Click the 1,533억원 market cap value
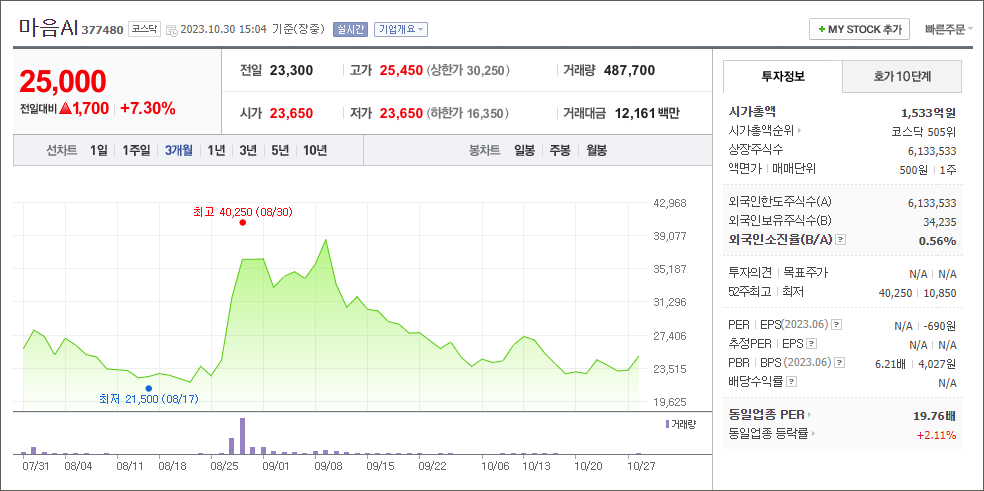 coord(928,113)
